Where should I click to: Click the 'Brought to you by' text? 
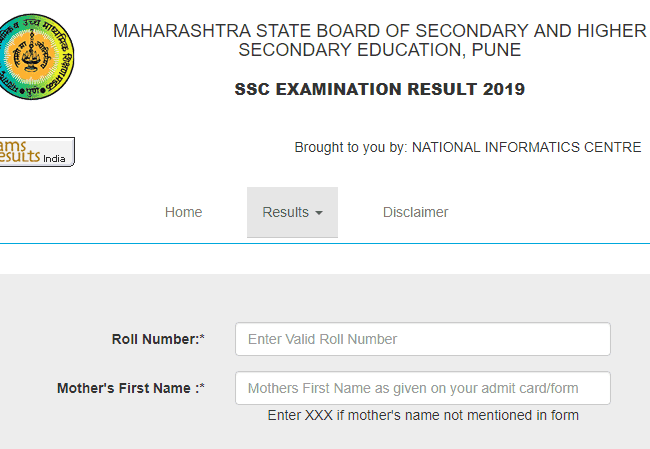coord(350,147)
